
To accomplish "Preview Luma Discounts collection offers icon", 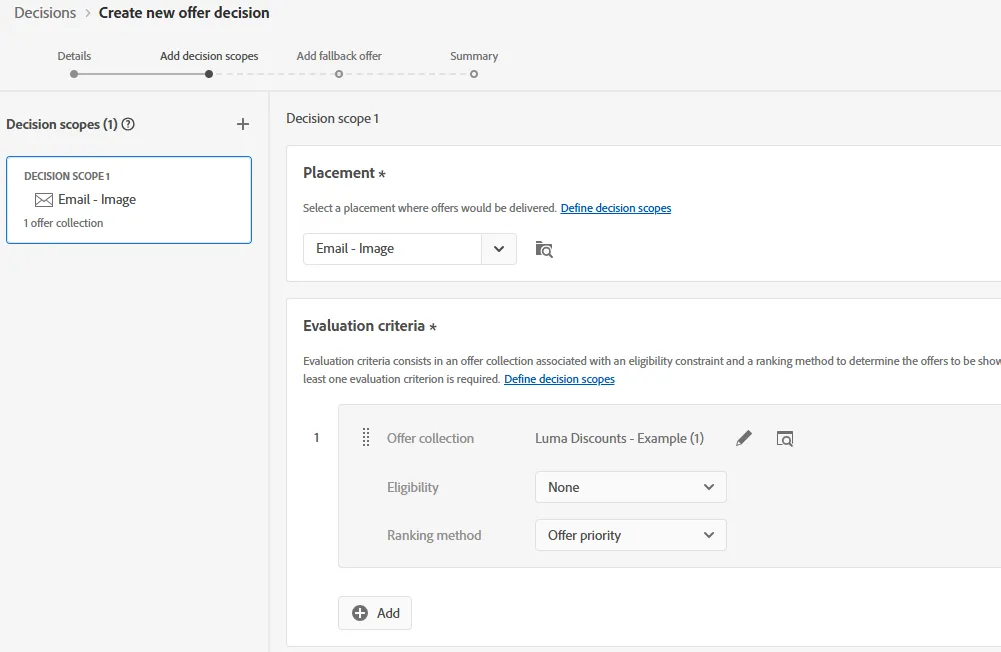I will pyautogui.click(x=785, y=439).
